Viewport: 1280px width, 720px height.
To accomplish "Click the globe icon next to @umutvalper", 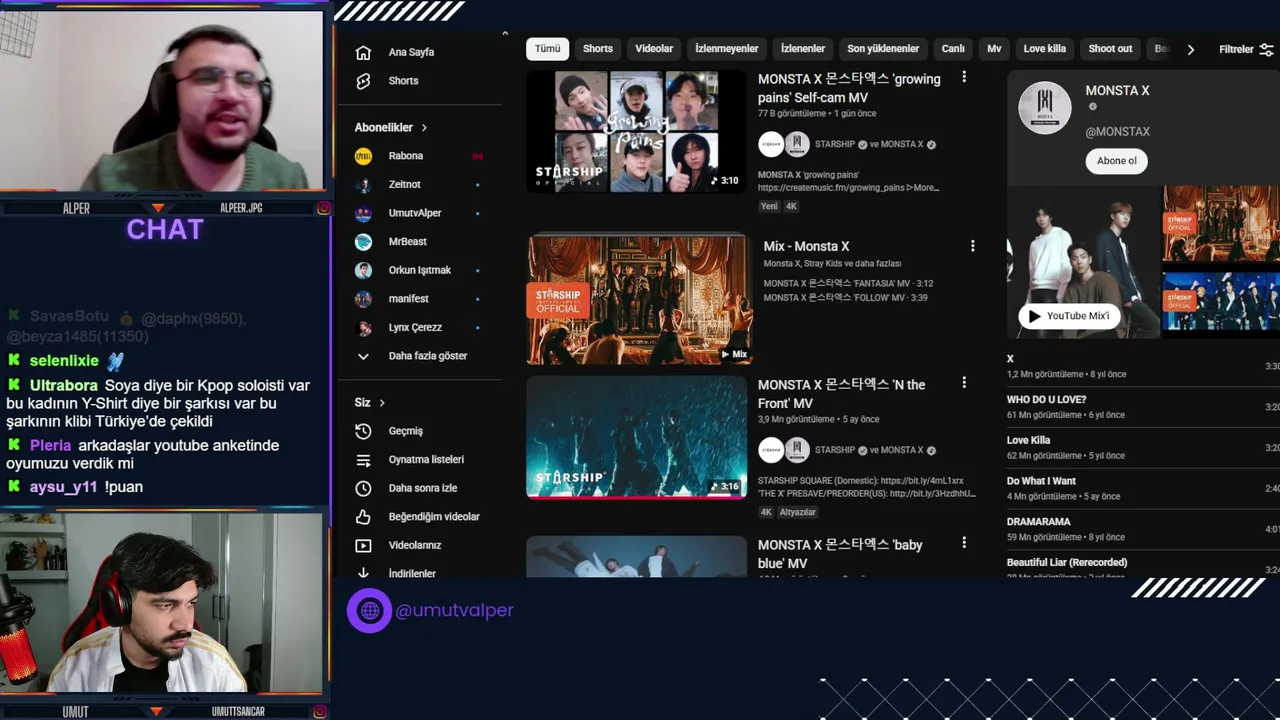I will point(370,610).
